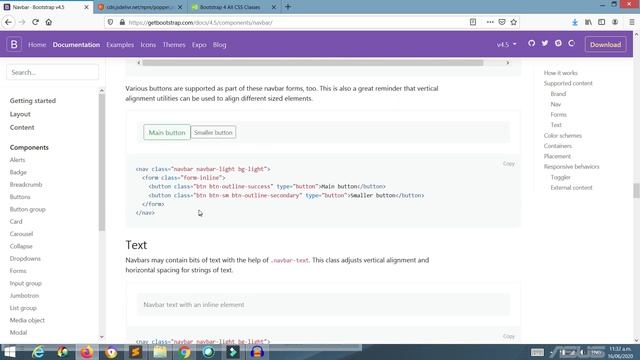Open Firefox account icon
The width and height of the screenshot is (640, 360).
tap(615, 22)
